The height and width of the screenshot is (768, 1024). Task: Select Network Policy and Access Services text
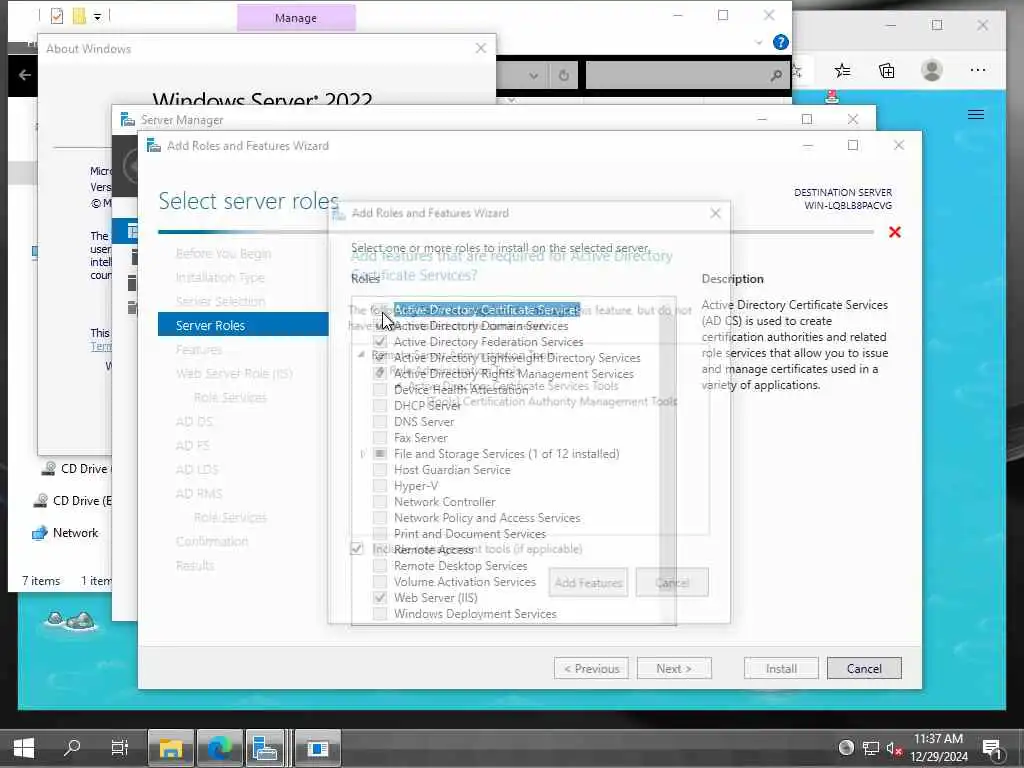tap(487, 518)
